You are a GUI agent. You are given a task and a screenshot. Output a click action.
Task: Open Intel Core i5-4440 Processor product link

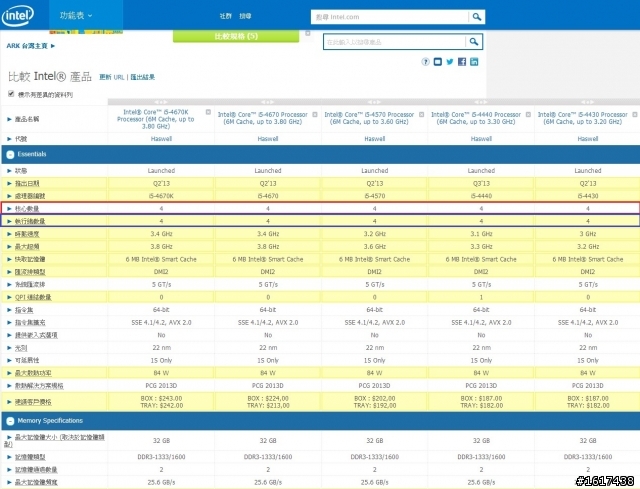[x=476, y=118]
